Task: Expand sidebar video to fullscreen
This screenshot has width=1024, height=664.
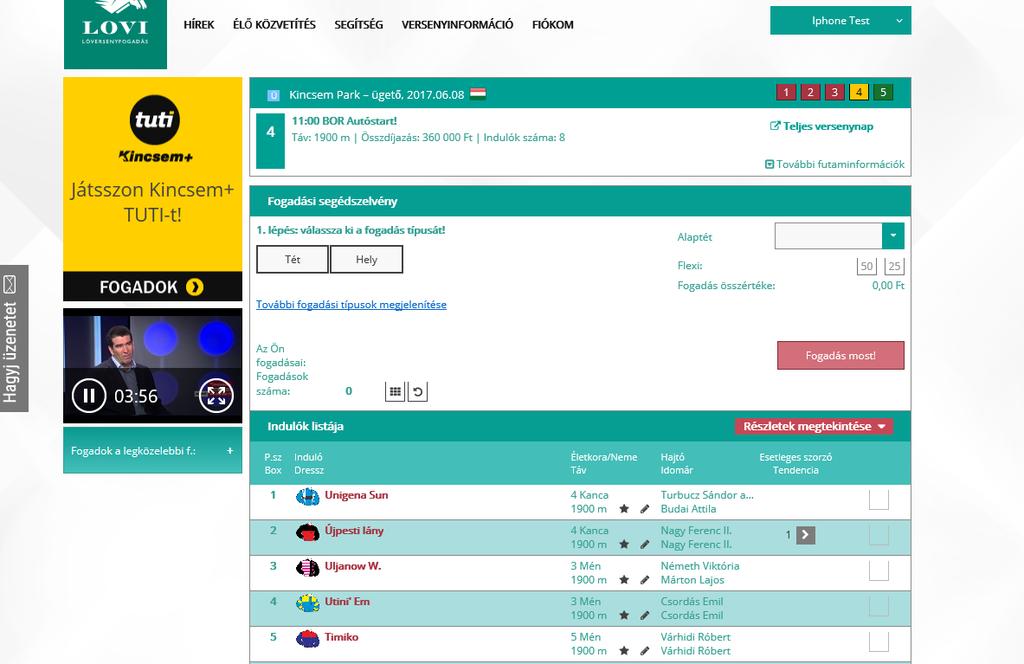Action: coord(216,396)
